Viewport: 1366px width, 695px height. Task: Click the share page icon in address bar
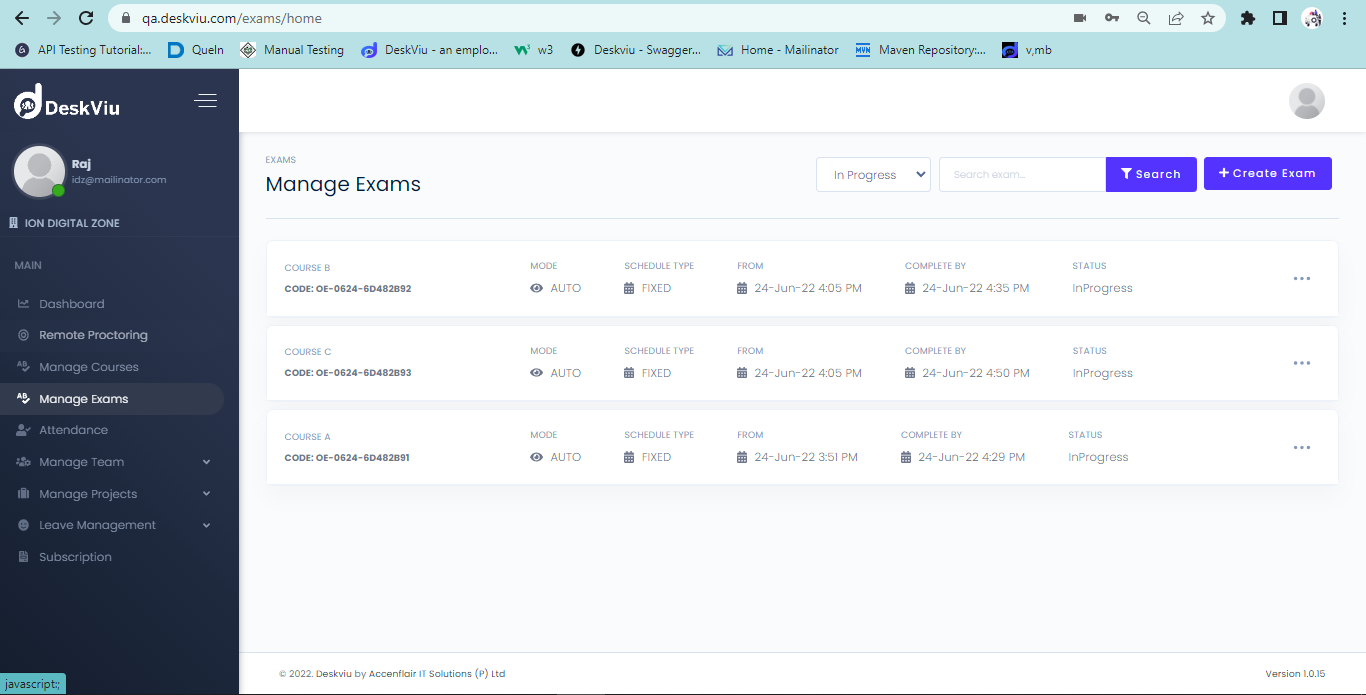coord(1176,18)
